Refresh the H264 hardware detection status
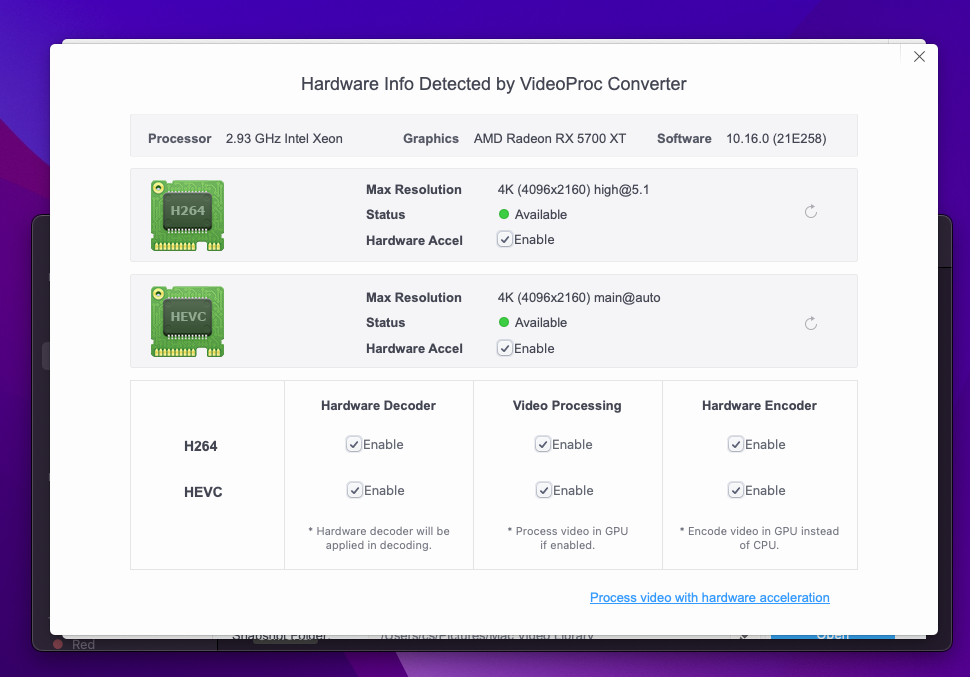The height and width of the screenshot is (677, 970). [x=810, y=212]
